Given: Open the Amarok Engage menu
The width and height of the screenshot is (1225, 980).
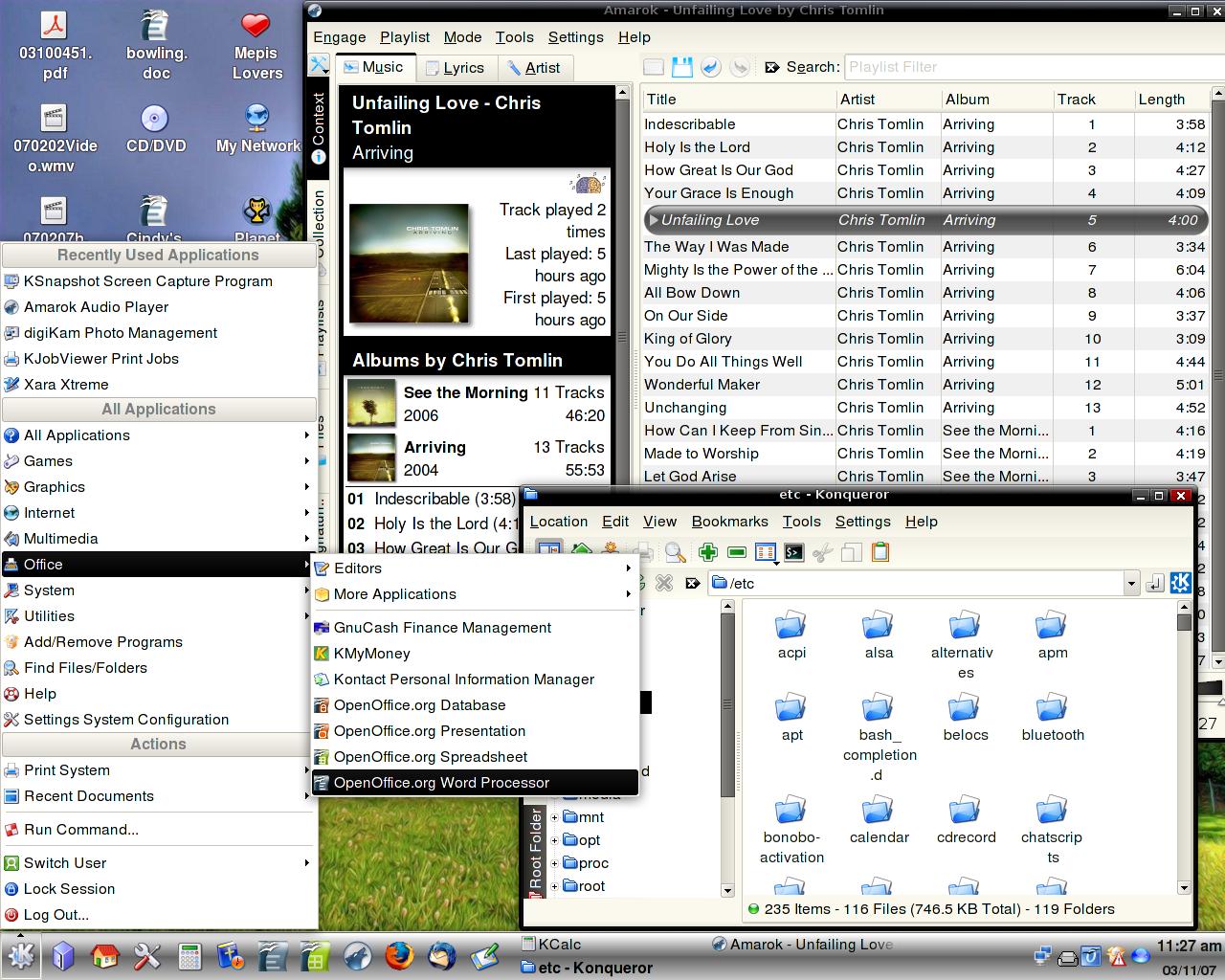Looking at the screenshot, I should tap(340, 36).
